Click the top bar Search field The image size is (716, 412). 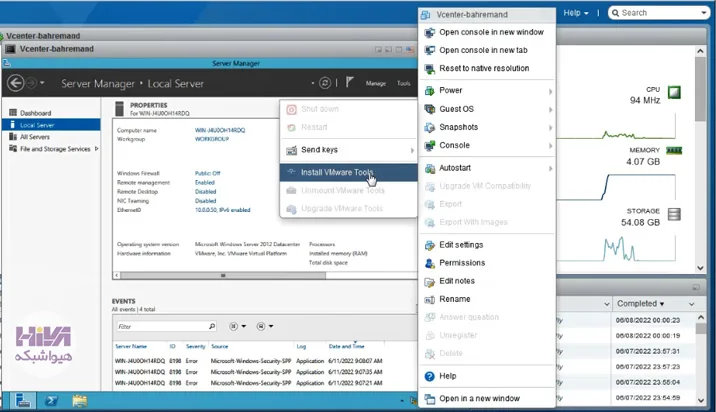click(x=658, y=13)
